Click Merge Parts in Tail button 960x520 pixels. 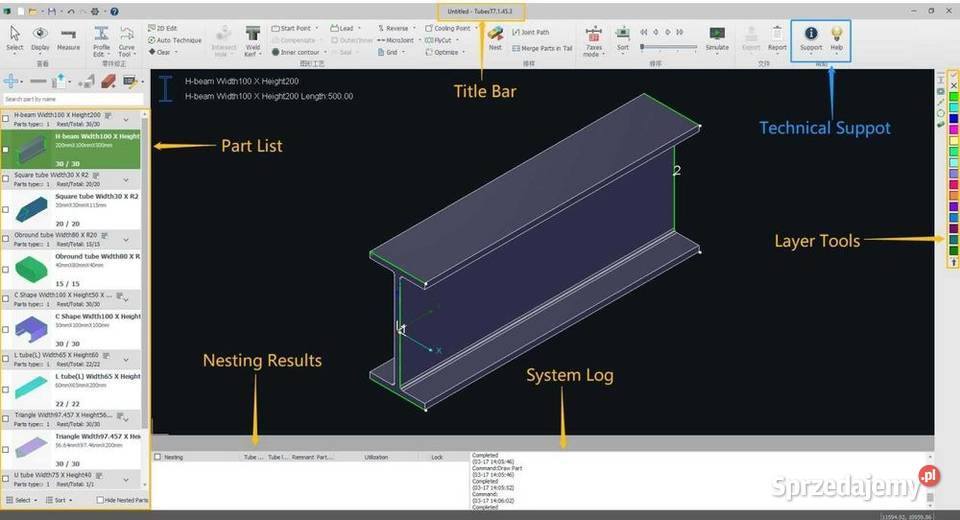click(542, 48)
